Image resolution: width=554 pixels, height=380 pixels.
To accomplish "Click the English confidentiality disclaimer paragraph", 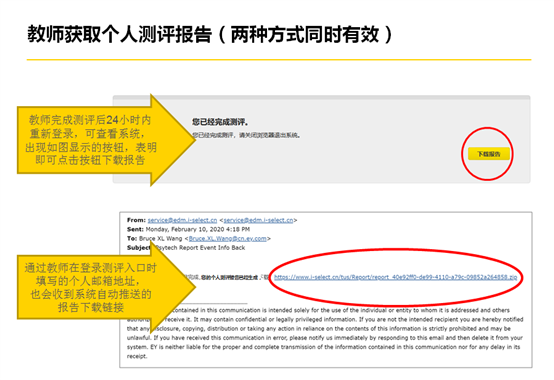I will pos(325,333).
